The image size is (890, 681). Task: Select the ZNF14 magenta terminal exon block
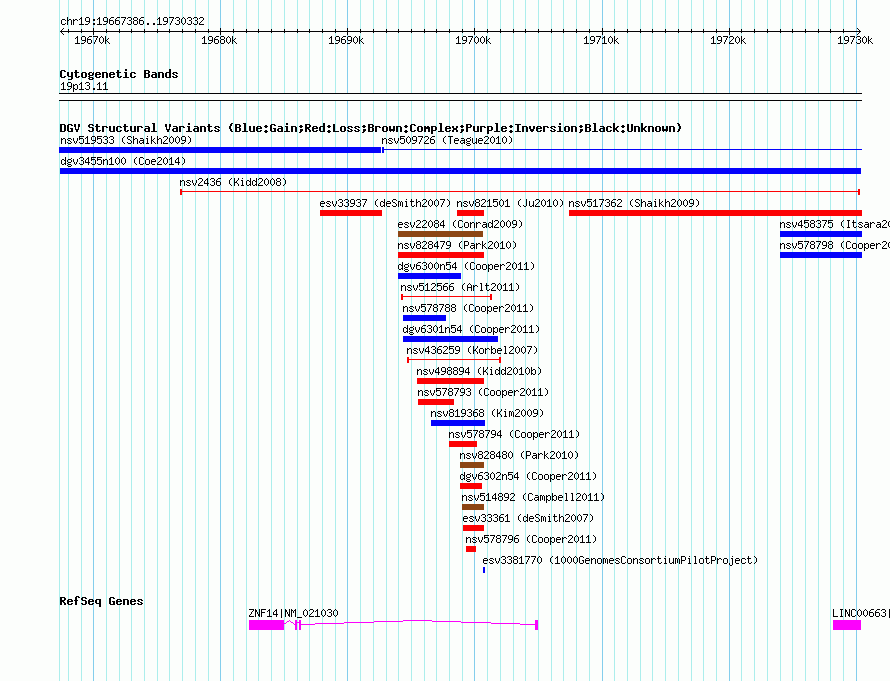click(266, 625)
